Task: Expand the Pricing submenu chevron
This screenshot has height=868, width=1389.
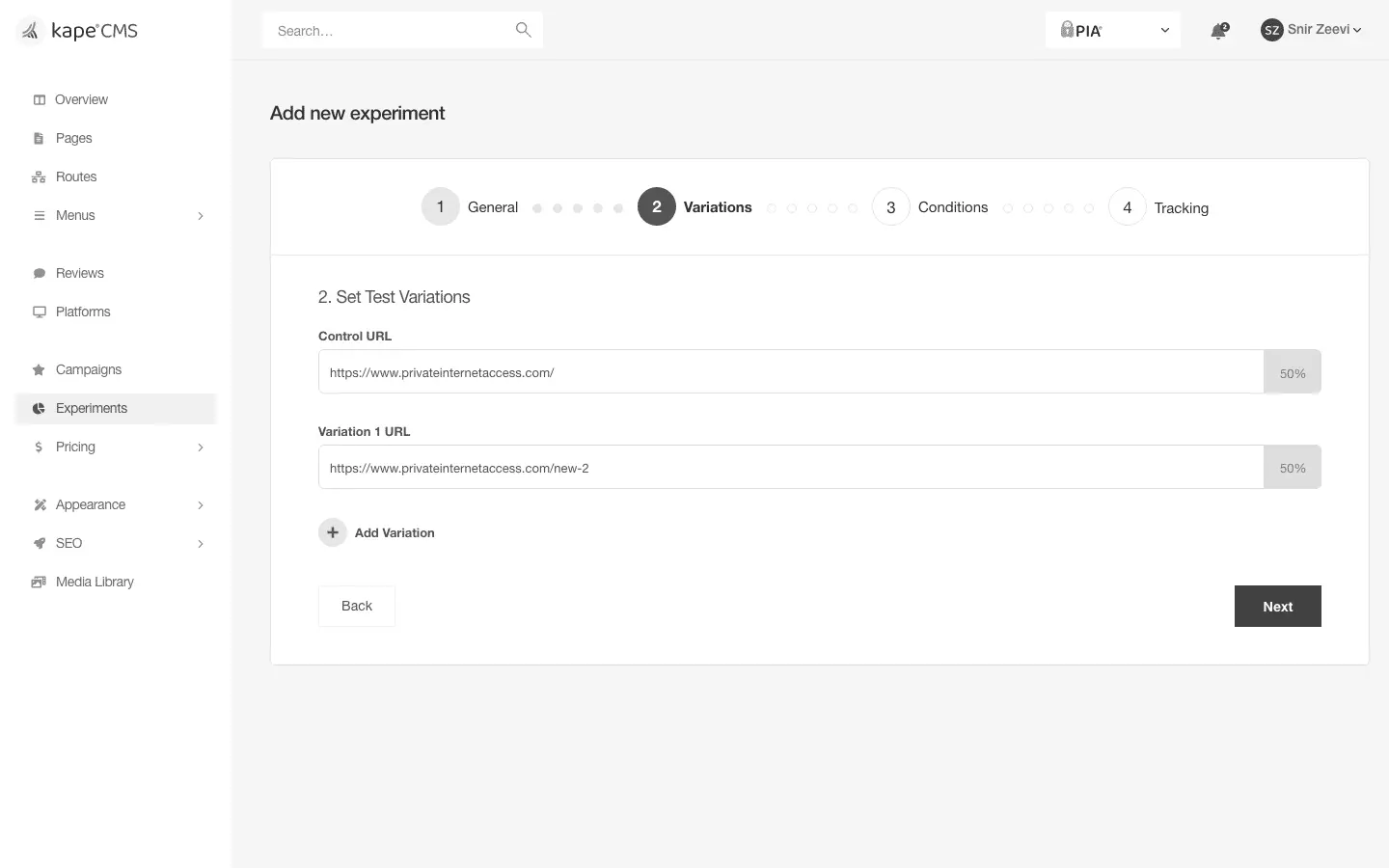Action: pos(201,447)
